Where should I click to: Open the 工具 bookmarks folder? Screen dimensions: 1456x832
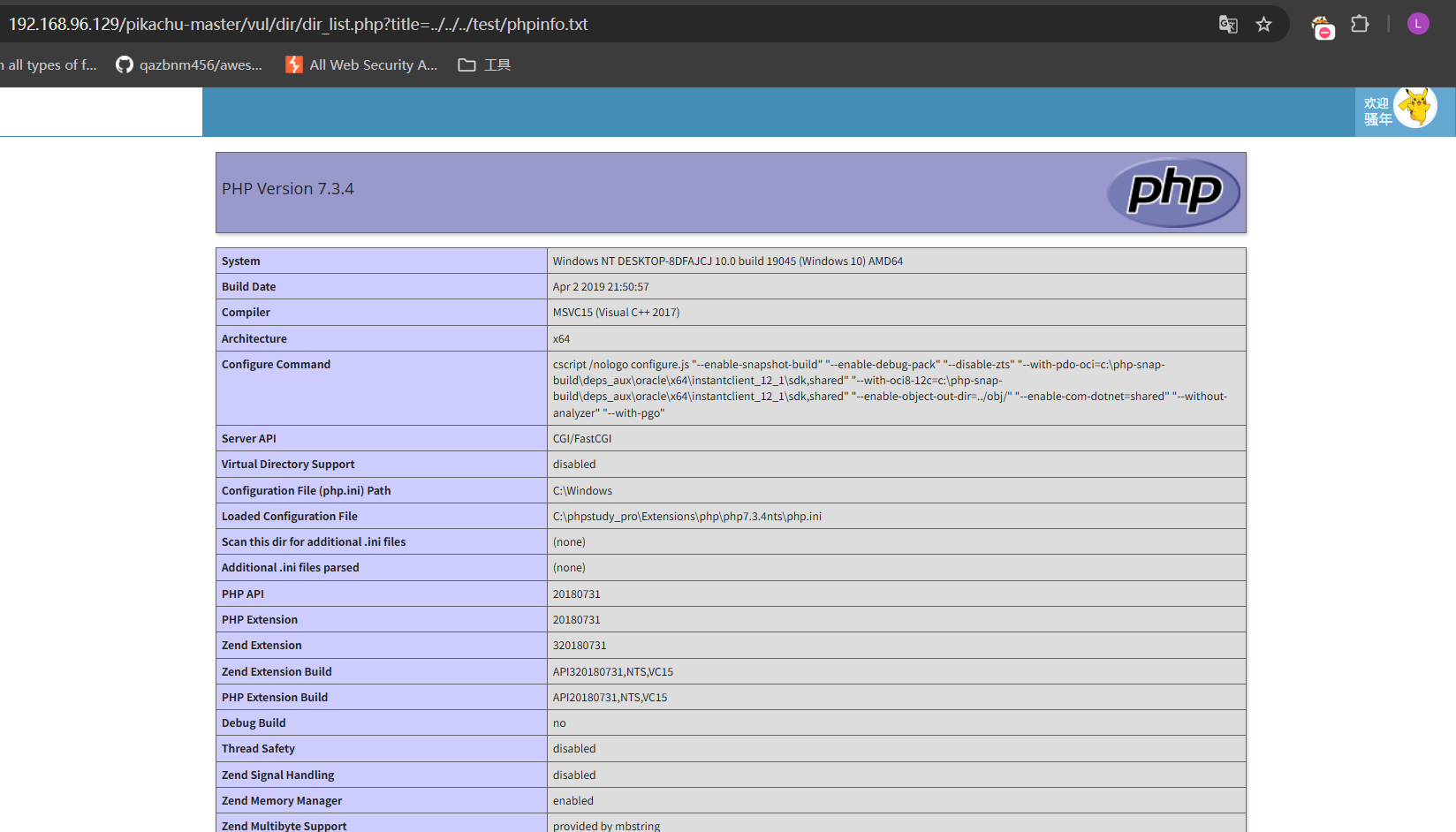(484, 64)
